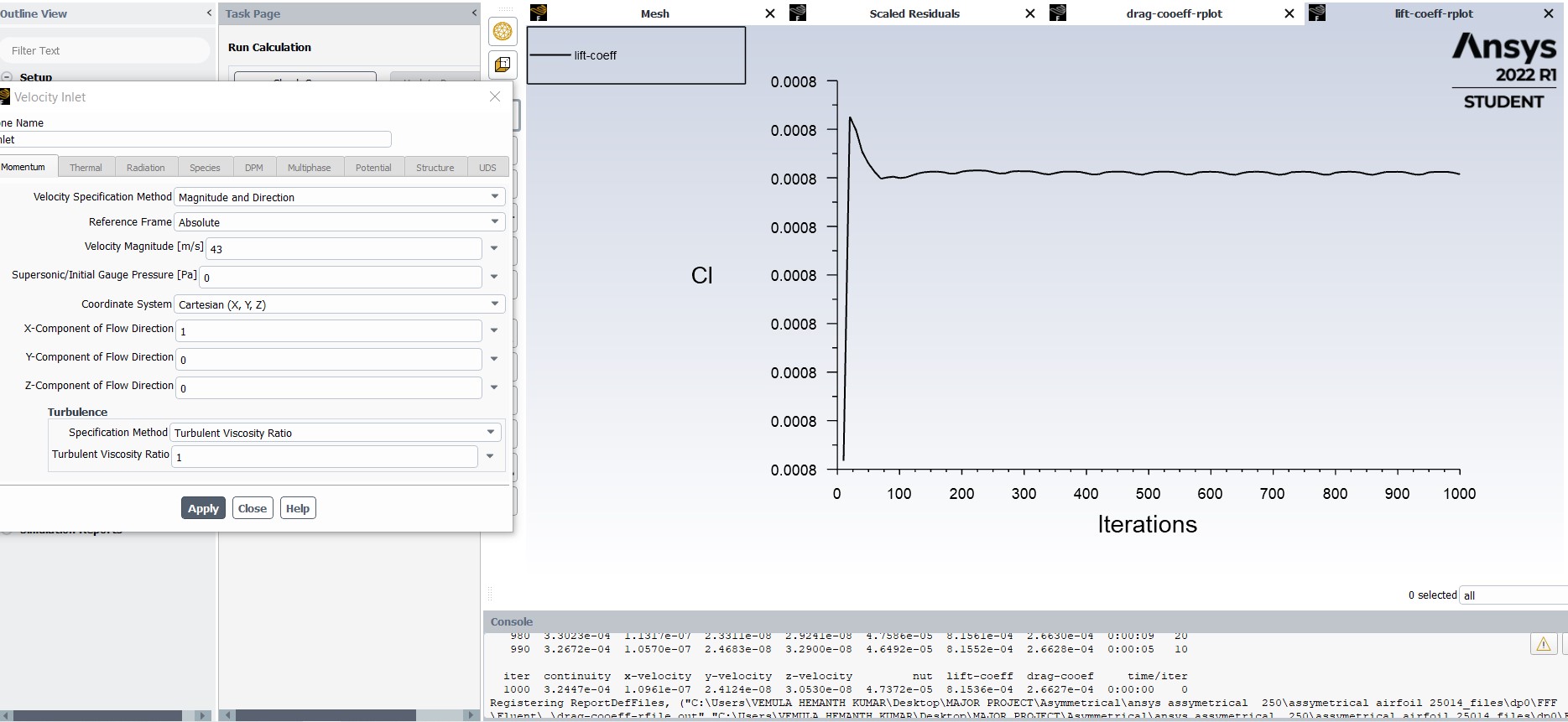Collapse the Task Page panel chevron
Screen dimensions: 1568x722
tap(474, 13)
